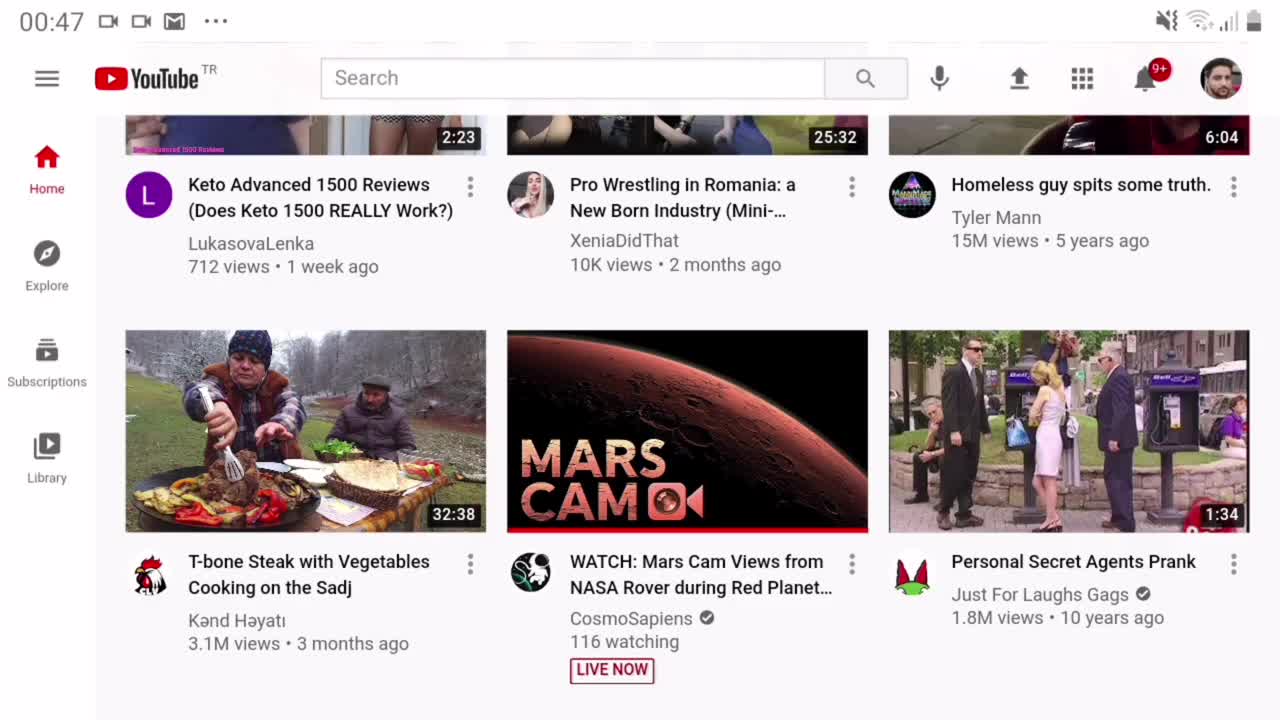Click '1.8M views • 10 years ago' text
Image resolution: width=1280 pixels, height=720 pixels.
click(x=1057, y=618)
